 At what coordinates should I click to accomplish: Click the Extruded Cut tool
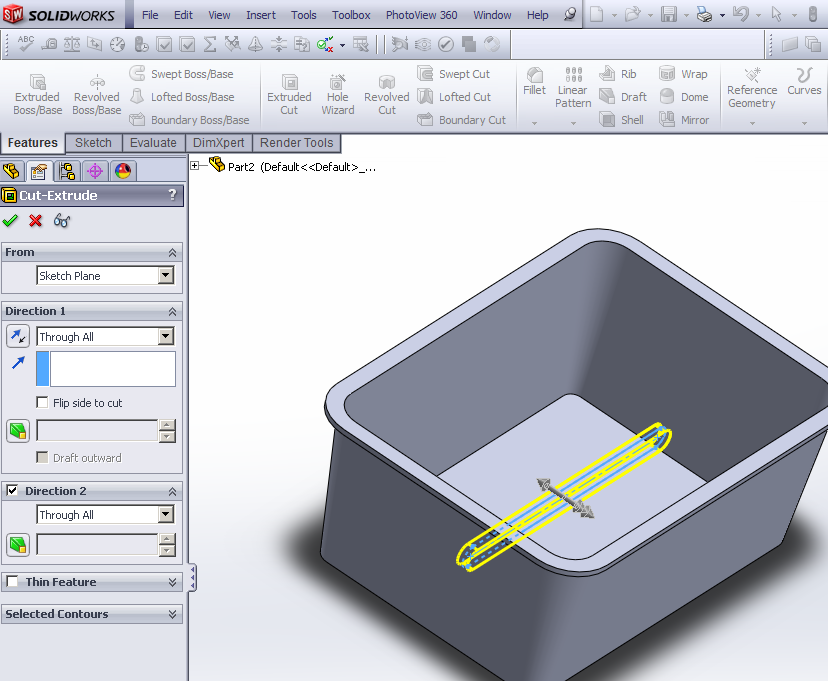click(289, 94)
